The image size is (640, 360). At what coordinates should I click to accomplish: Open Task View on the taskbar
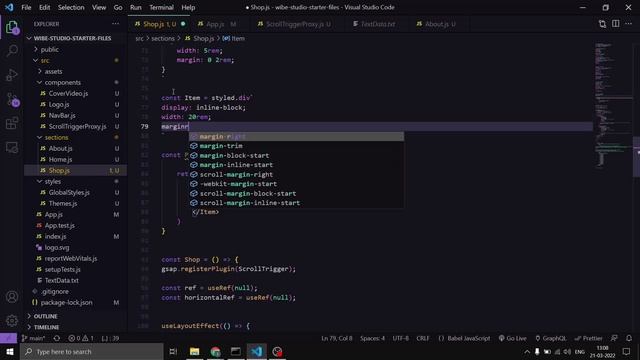coord(173,352)
